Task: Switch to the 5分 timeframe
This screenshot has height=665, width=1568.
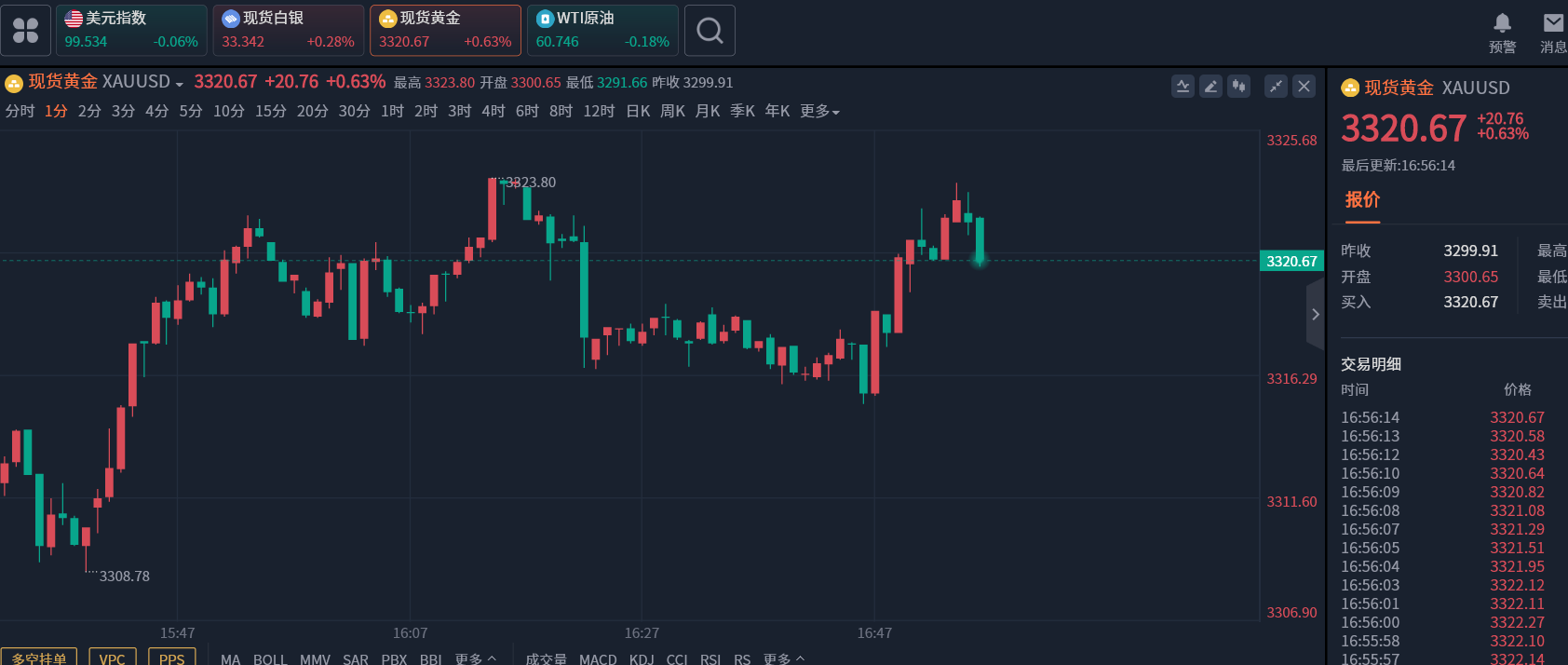Action: coord(191,111)
